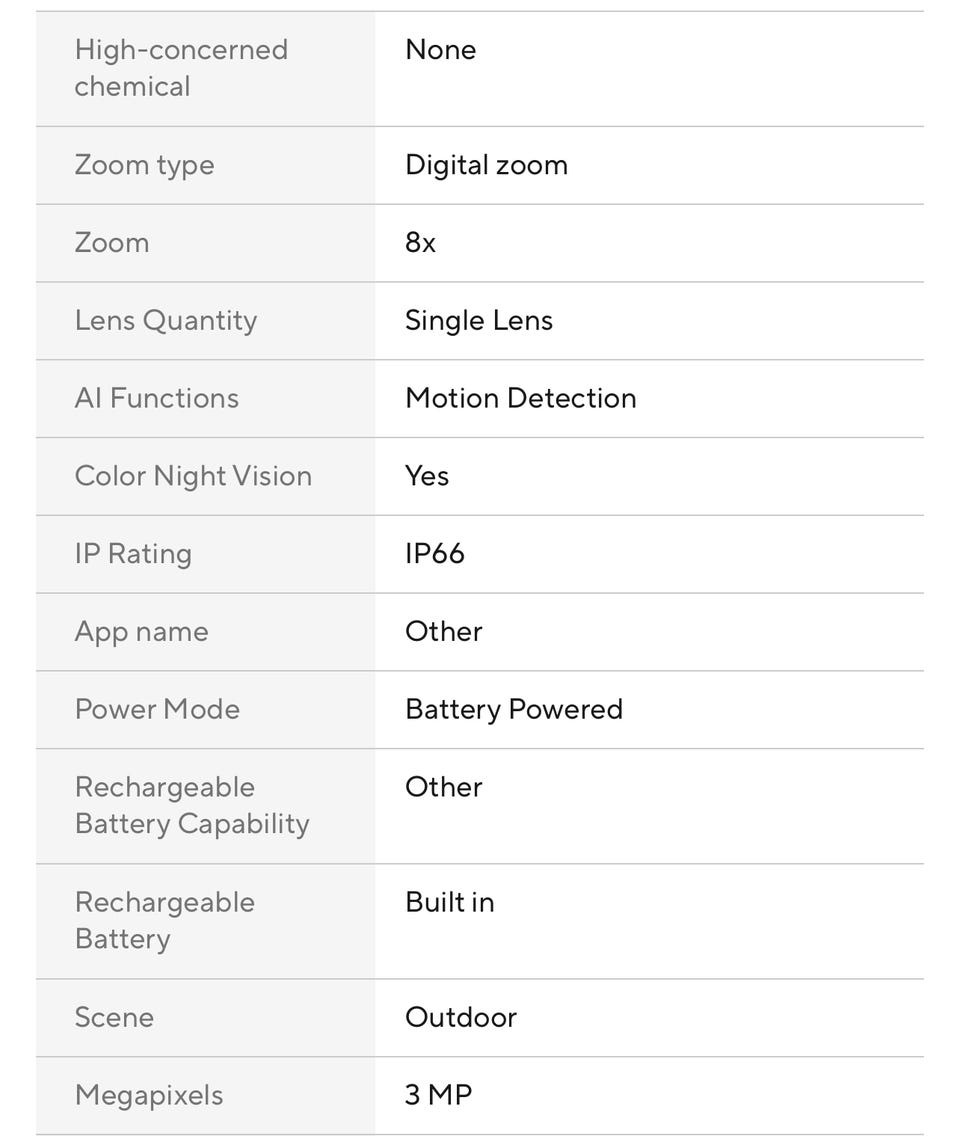Select the "Built in" battery value
Screen dimensions: 960x1136
click(x=449, y=903)
